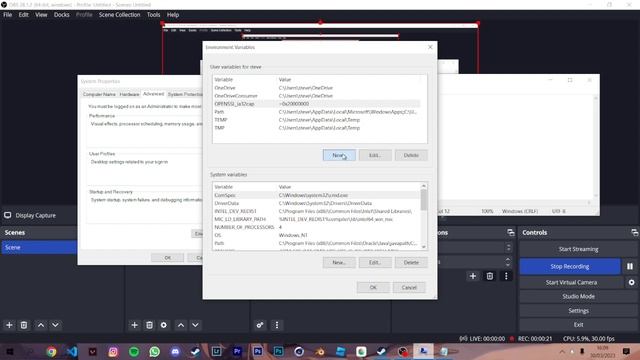
Task: Move the scene down with the Scenes down arrow
Action: click(55, 325)
